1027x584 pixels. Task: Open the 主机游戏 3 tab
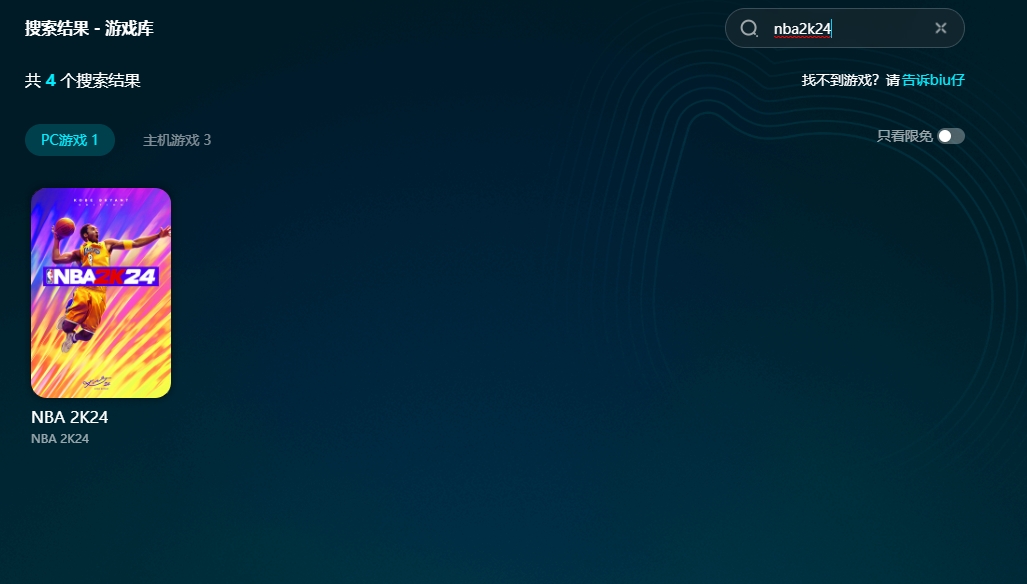point(177,140)
